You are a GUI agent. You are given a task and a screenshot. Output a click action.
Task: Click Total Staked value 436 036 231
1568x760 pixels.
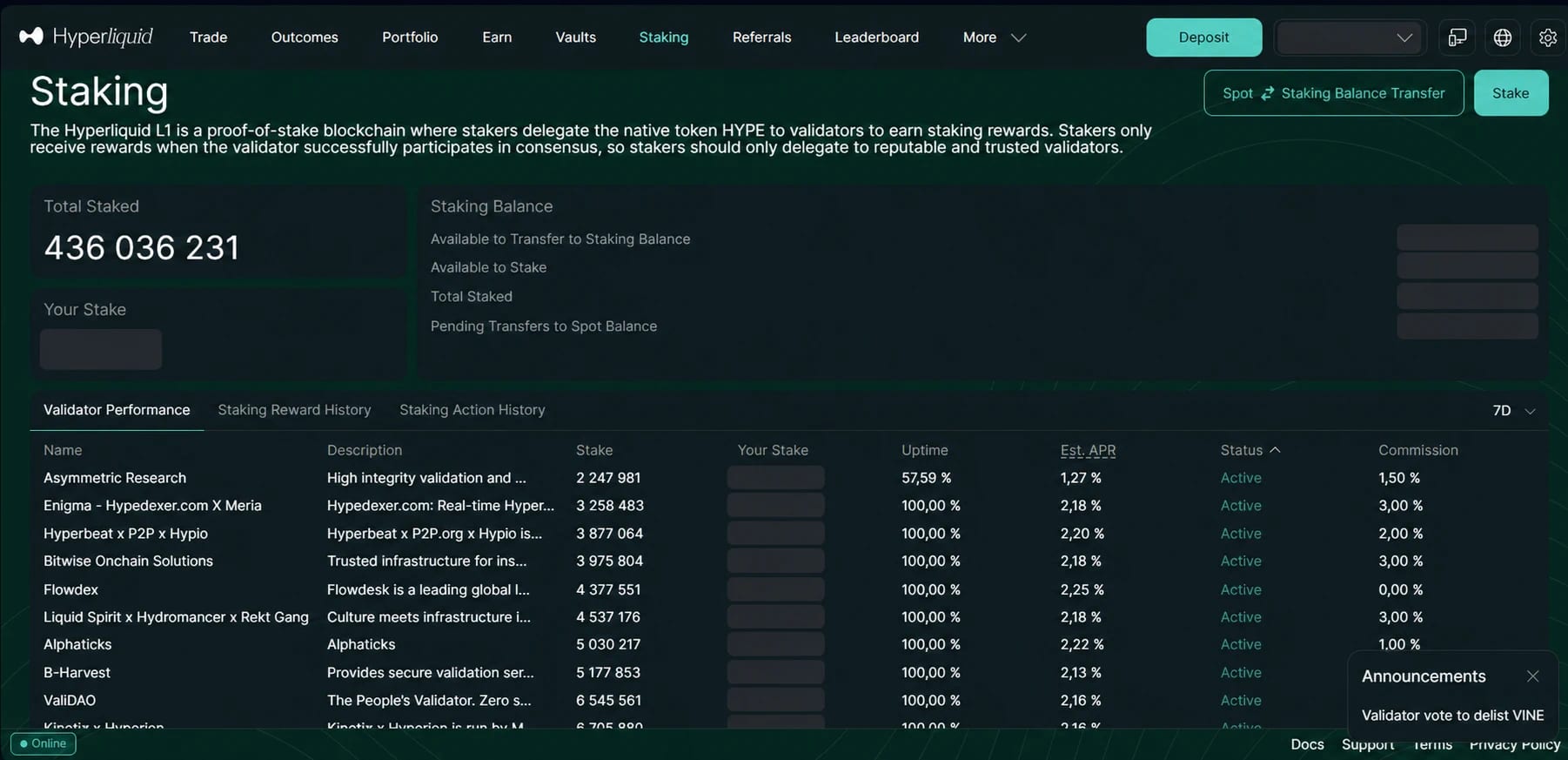tap(142, 248)
